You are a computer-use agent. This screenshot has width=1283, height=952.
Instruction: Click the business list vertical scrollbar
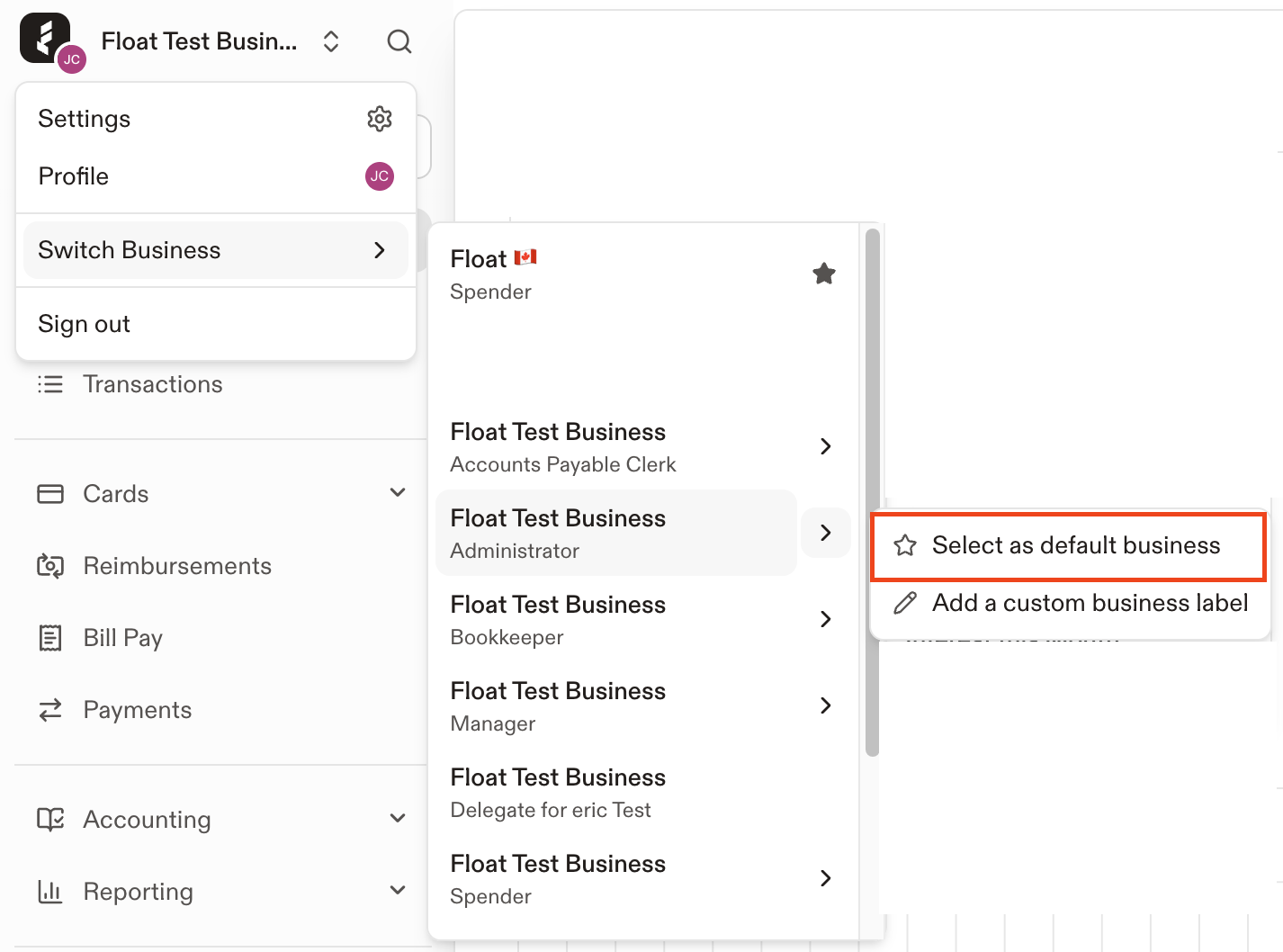872,493
